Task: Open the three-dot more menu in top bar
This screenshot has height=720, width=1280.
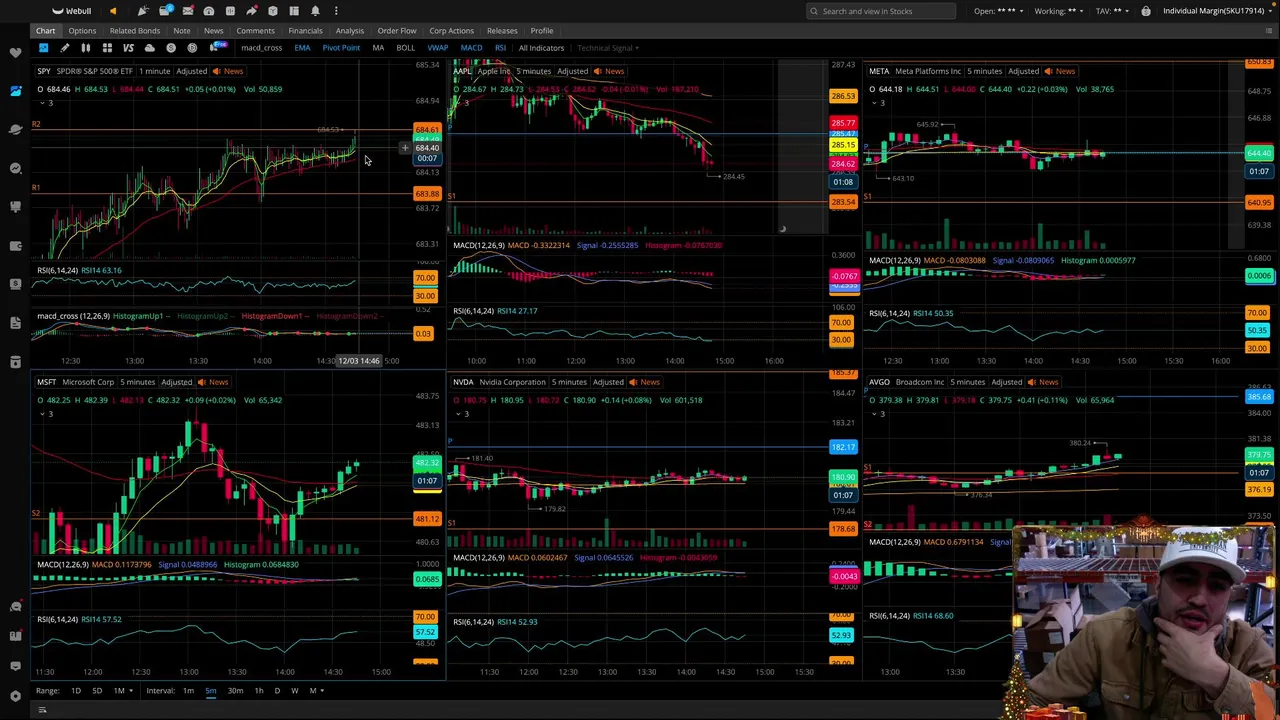Action: 336,11
